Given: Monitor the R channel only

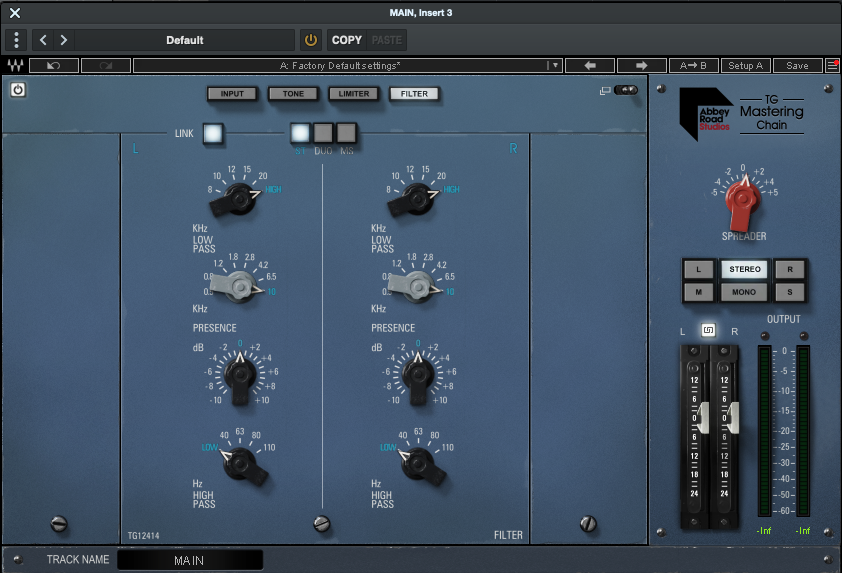Looking at the screenshot, I should click(x=790, y=270).
